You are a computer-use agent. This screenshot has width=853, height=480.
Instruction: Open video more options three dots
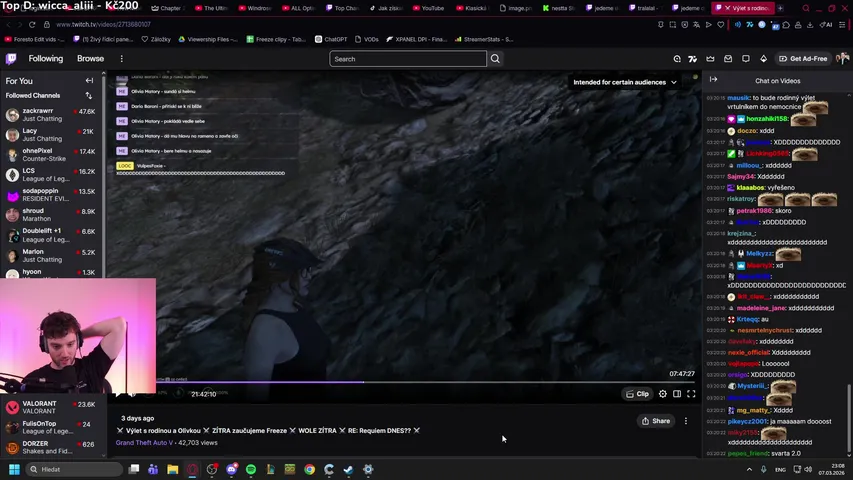tap(685, 421)
